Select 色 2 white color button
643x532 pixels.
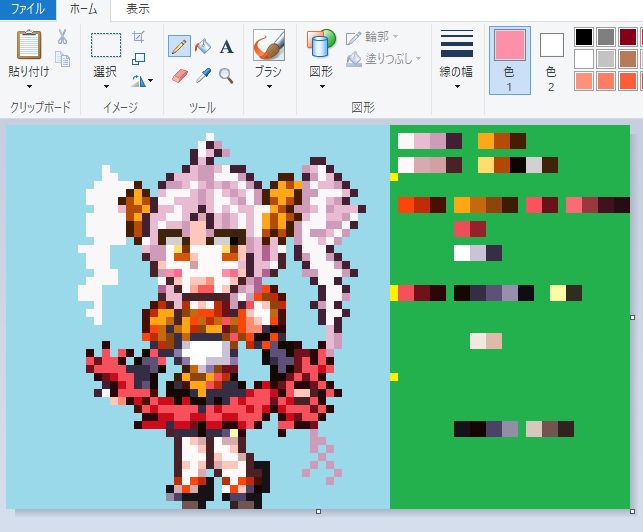(551, 61)
